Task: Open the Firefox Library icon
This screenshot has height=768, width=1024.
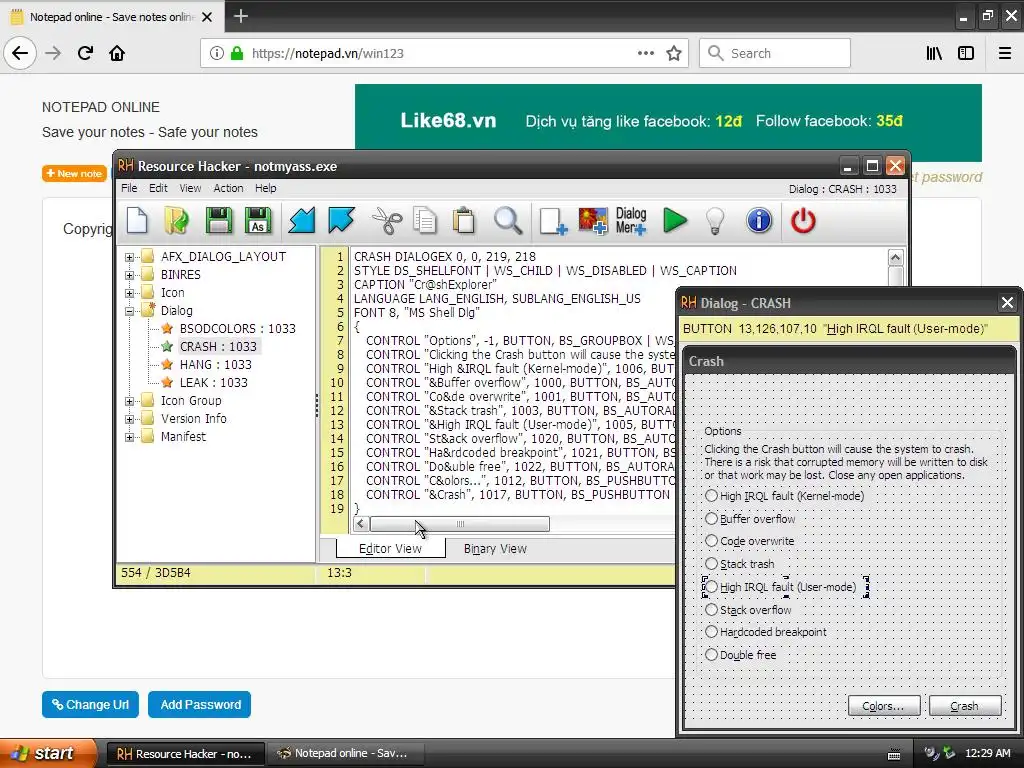Action: pyautogui.click(x=934, y=53)
